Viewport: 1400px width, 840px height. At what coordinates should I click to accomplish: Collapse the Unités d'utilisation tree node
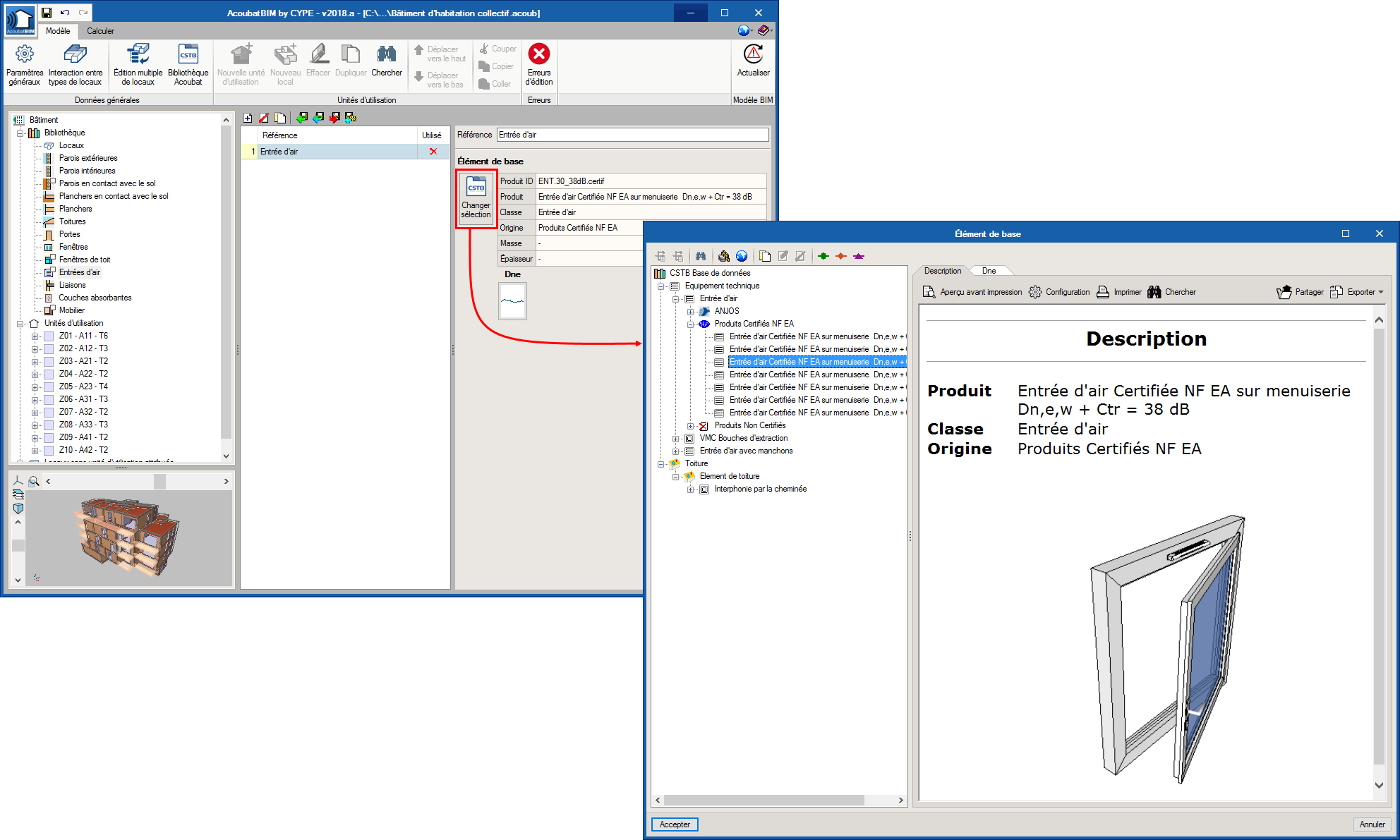coord(20,324)
